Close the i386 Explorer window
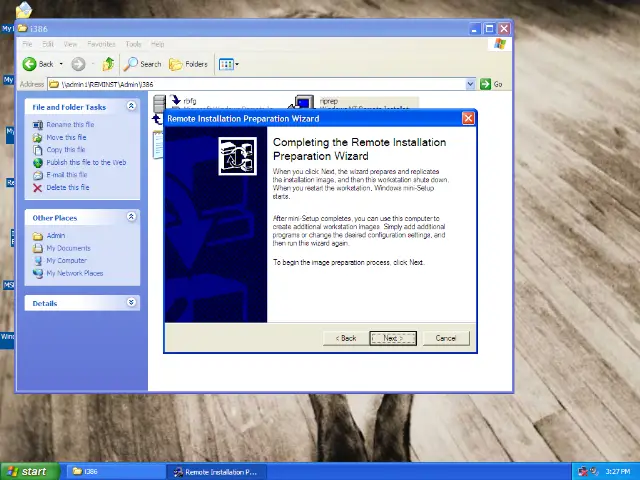 pos(504,29)
